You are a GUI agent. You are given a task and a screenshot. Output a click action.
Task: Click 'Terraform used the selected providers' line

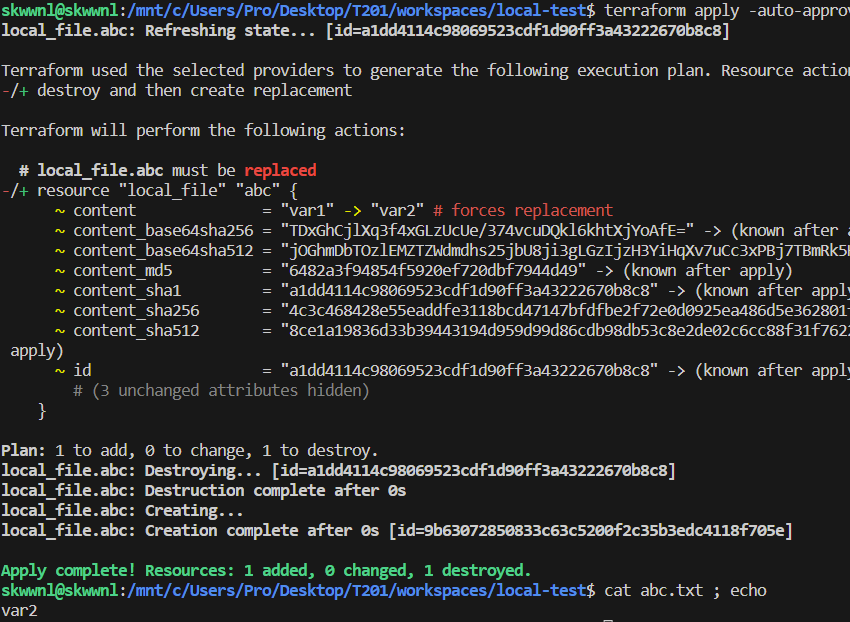[426, 70]
